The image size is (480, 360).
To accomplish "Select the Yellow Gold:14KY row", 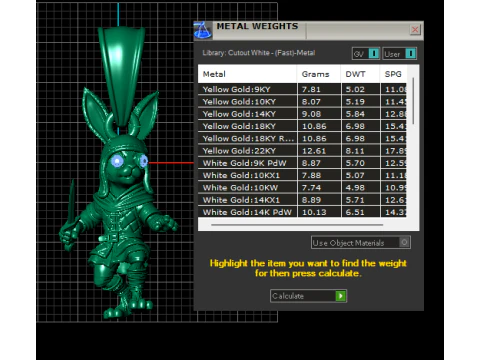I will (x=302, y=114).
